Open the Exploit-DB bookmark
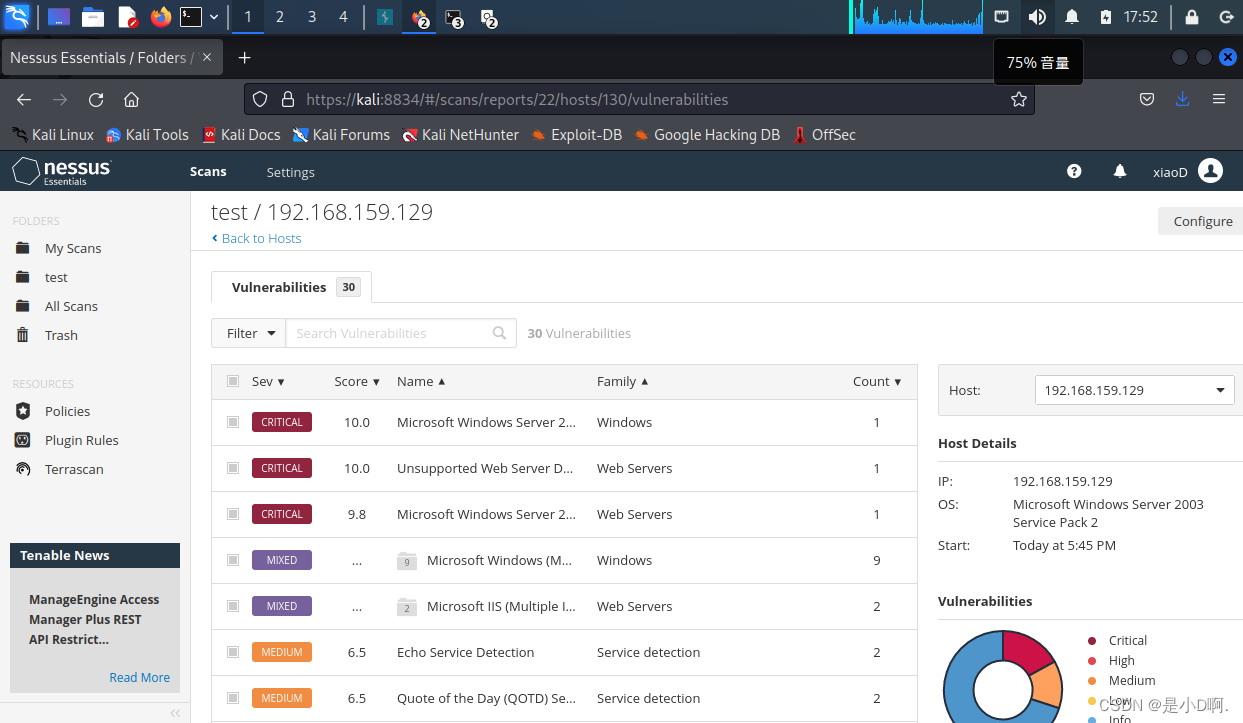This screenshot has height=723, width=1243. point(576,135)
